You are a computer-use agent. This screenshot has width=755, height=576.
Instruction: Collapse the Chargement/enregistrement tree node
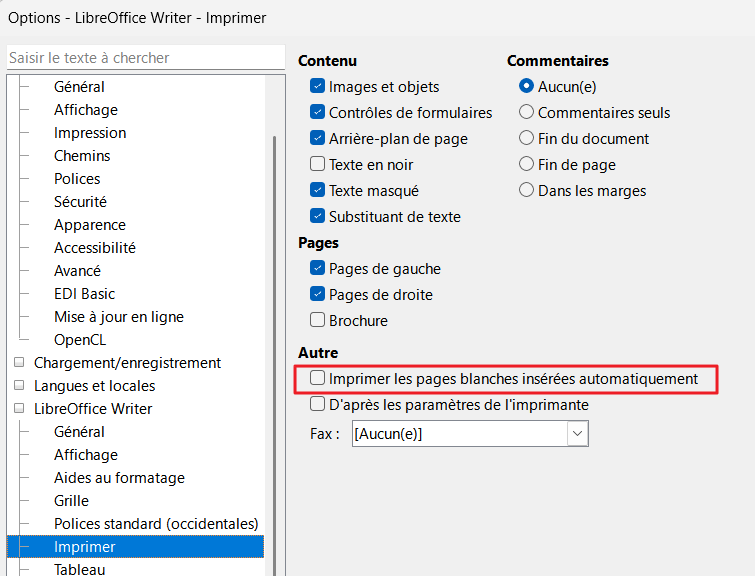19,362
